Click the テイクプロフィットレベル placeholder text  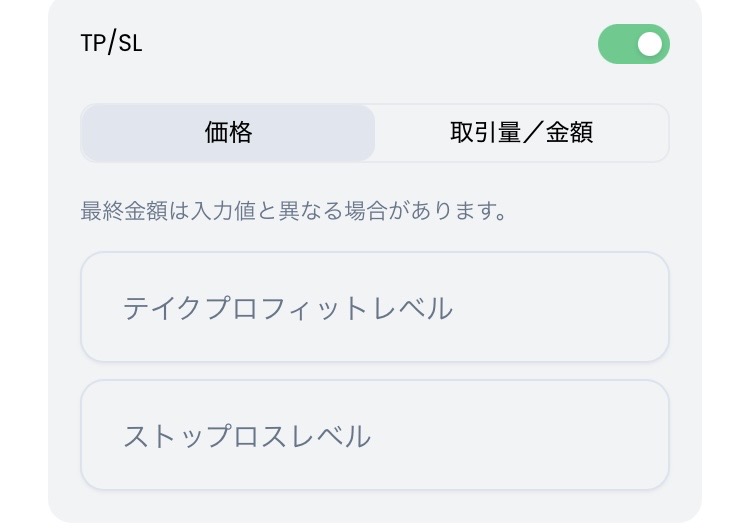[x=288, y=308]
